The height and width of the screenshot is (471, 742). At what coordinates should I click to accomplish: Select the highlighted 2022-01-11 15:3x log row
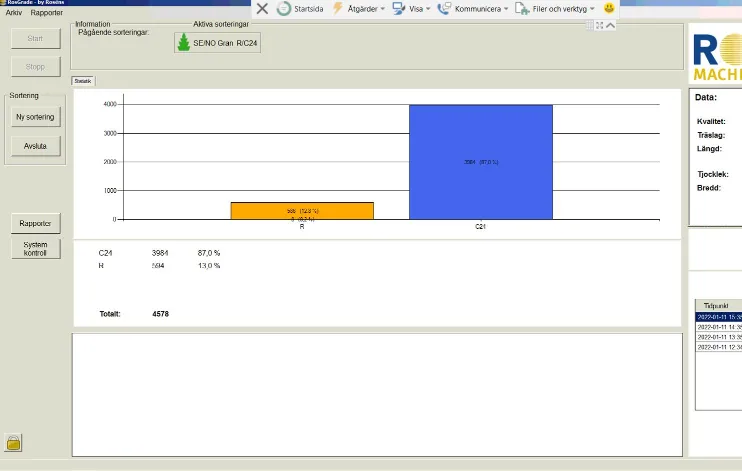click(718, 316)
